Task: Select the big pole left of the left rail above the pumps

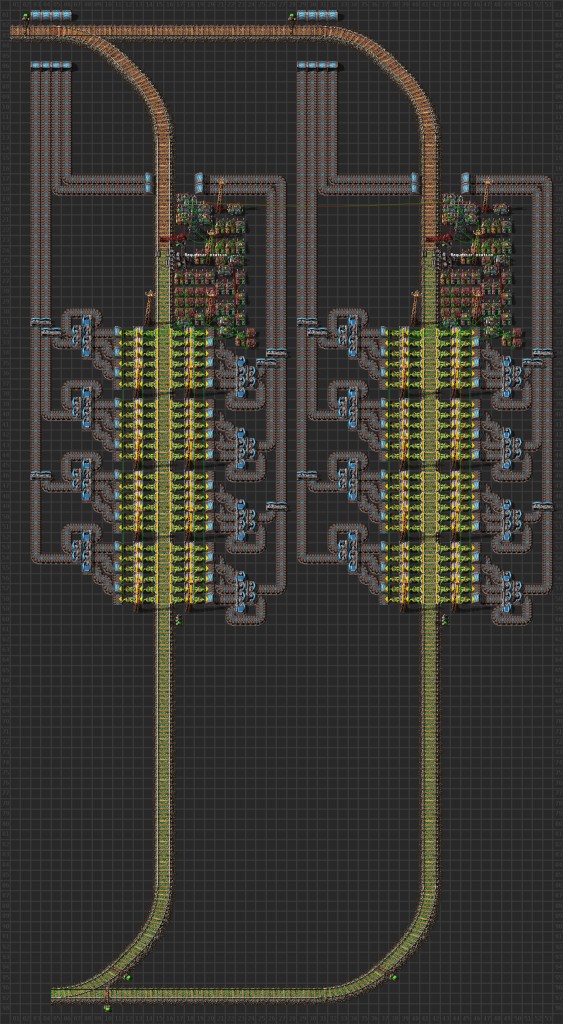Action: (x=149, y=306)
